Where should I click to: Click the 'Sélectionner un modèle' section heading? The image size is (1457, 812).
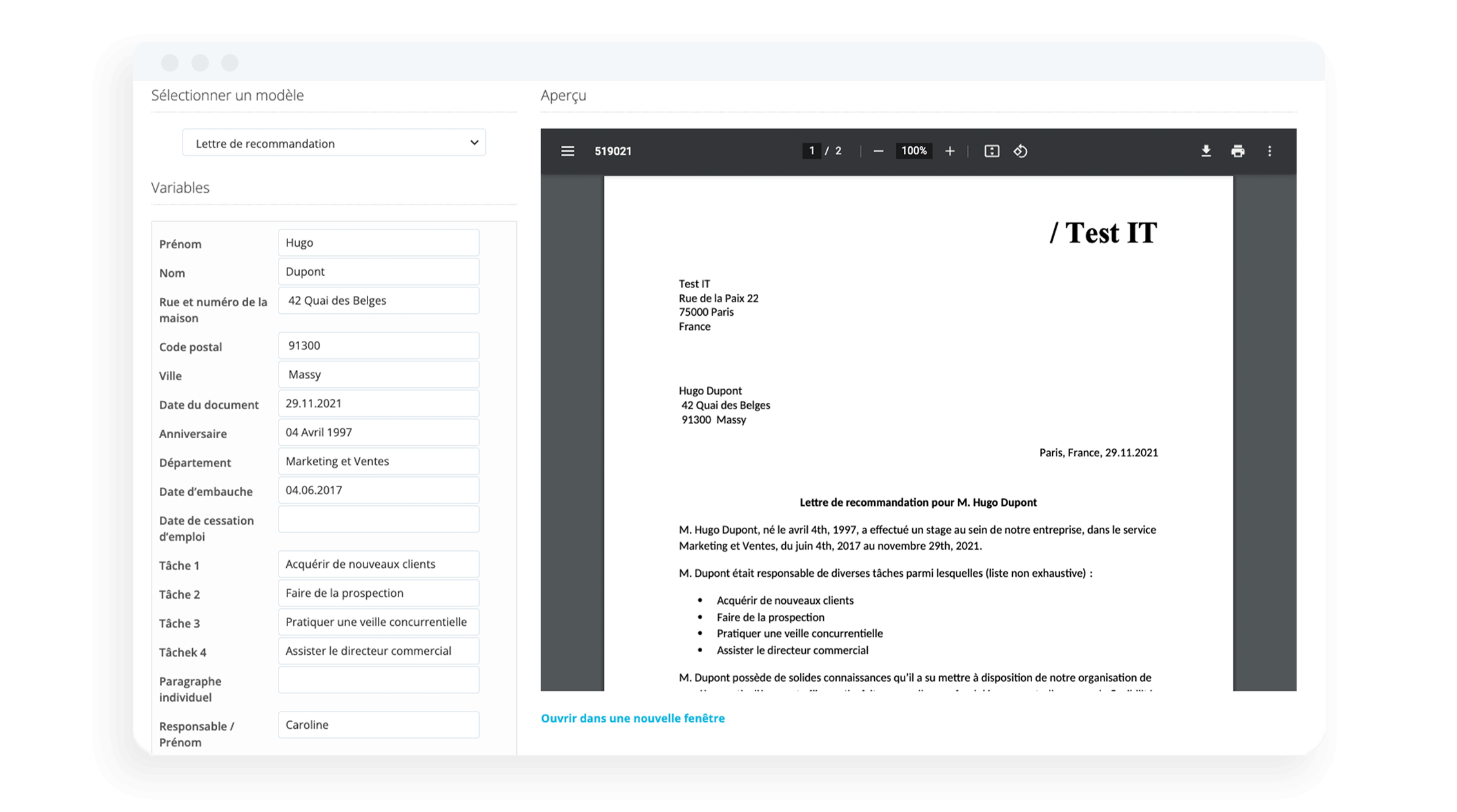click(x=227, y=95)
